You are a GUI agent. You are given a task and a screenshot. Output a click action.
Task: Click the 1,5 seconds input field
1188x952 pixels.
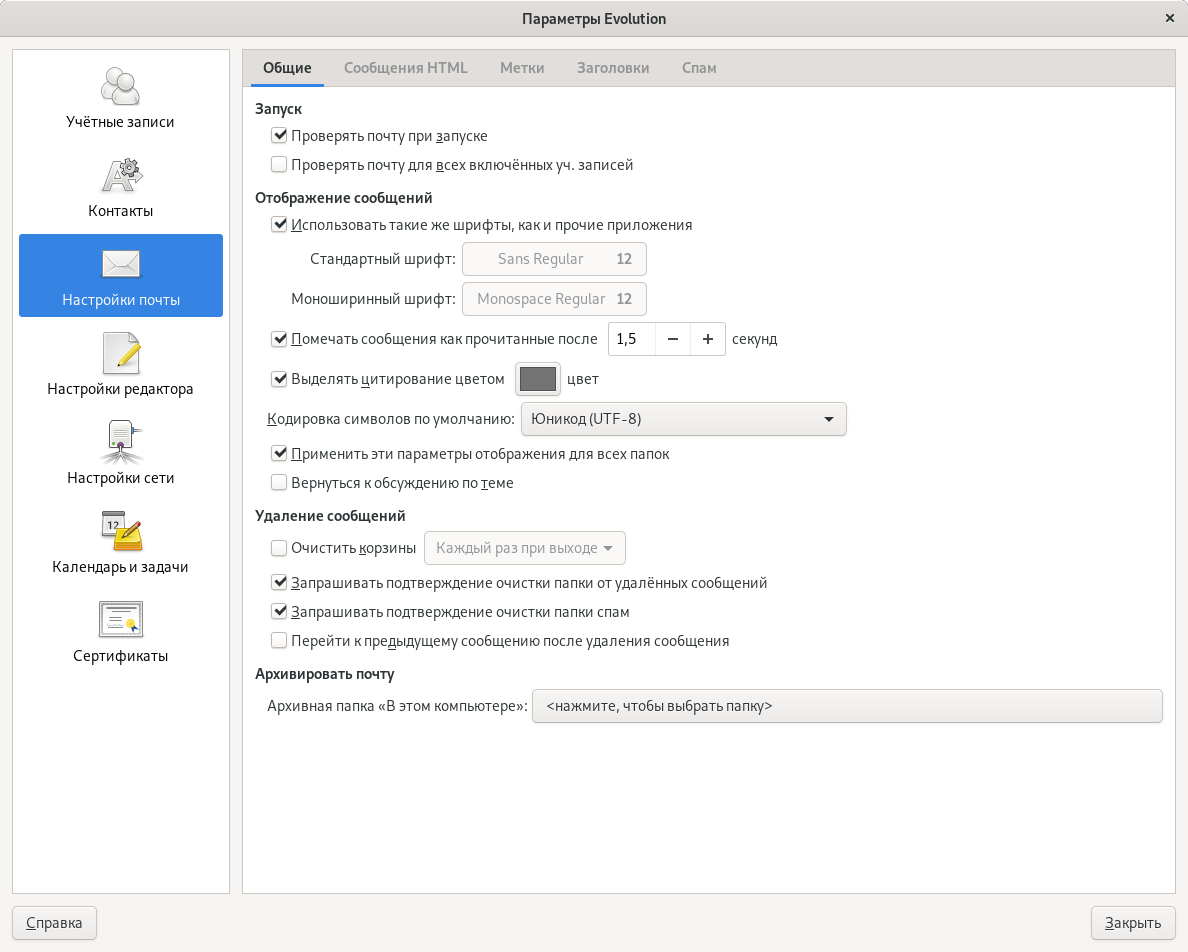tap(632, 339)
